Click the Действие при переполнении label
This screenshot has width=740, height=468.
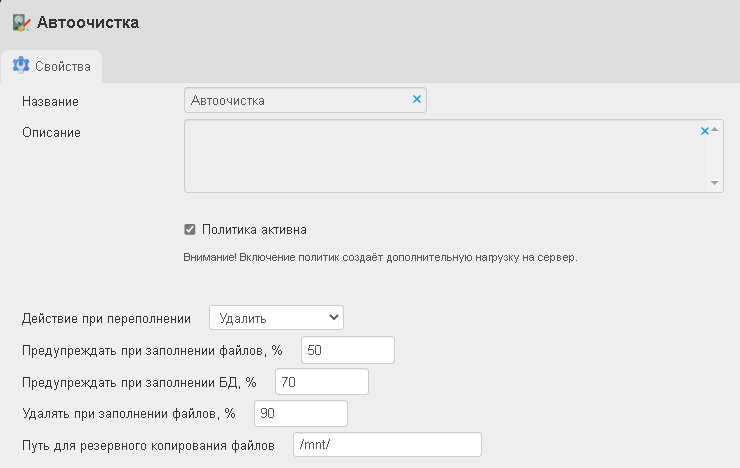tap(106, 318)
